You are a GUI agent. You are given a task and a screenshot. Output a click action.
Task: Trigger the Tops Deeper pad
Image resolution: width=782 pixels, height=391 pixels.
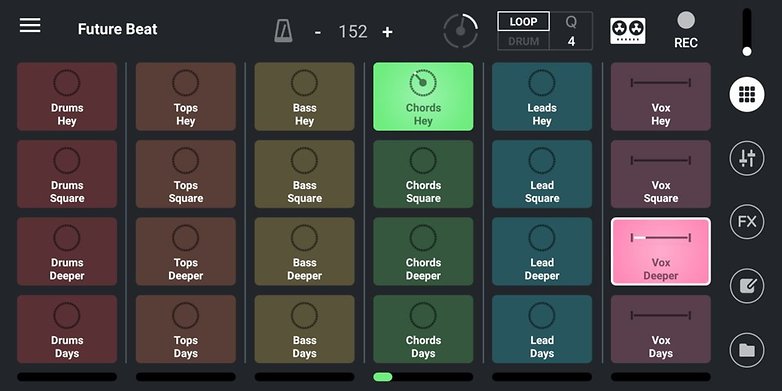(186, 251)
